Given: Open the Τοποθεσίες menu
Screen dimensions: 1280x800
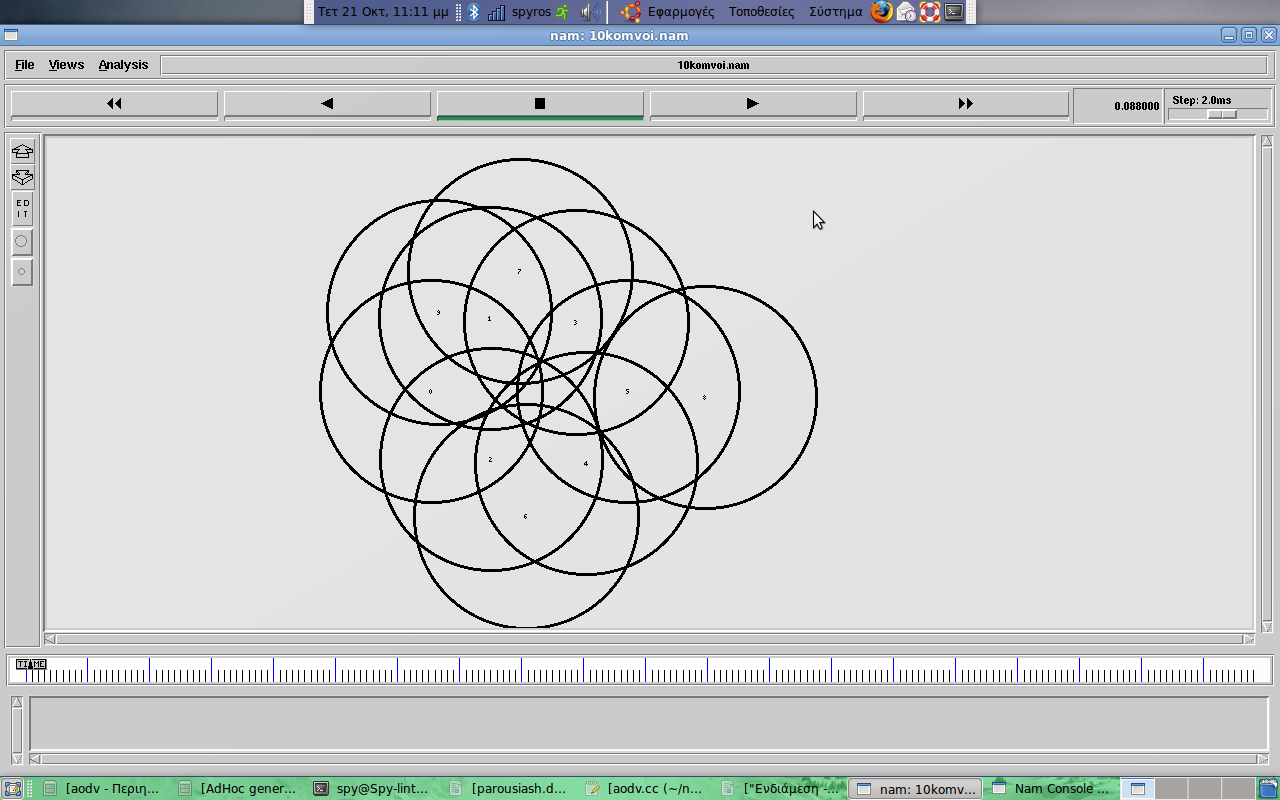Looking at the screenshot, I should tap(761, 12).
